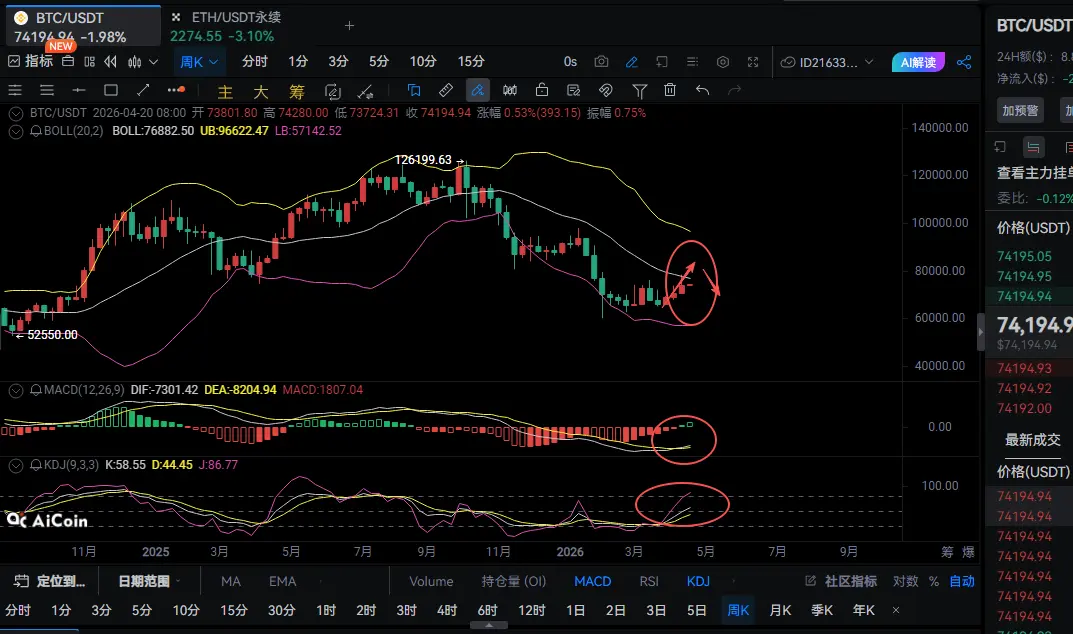The image size is (1073, 634).
Task: Toggle the KDJ indicator
Action: 698,581
